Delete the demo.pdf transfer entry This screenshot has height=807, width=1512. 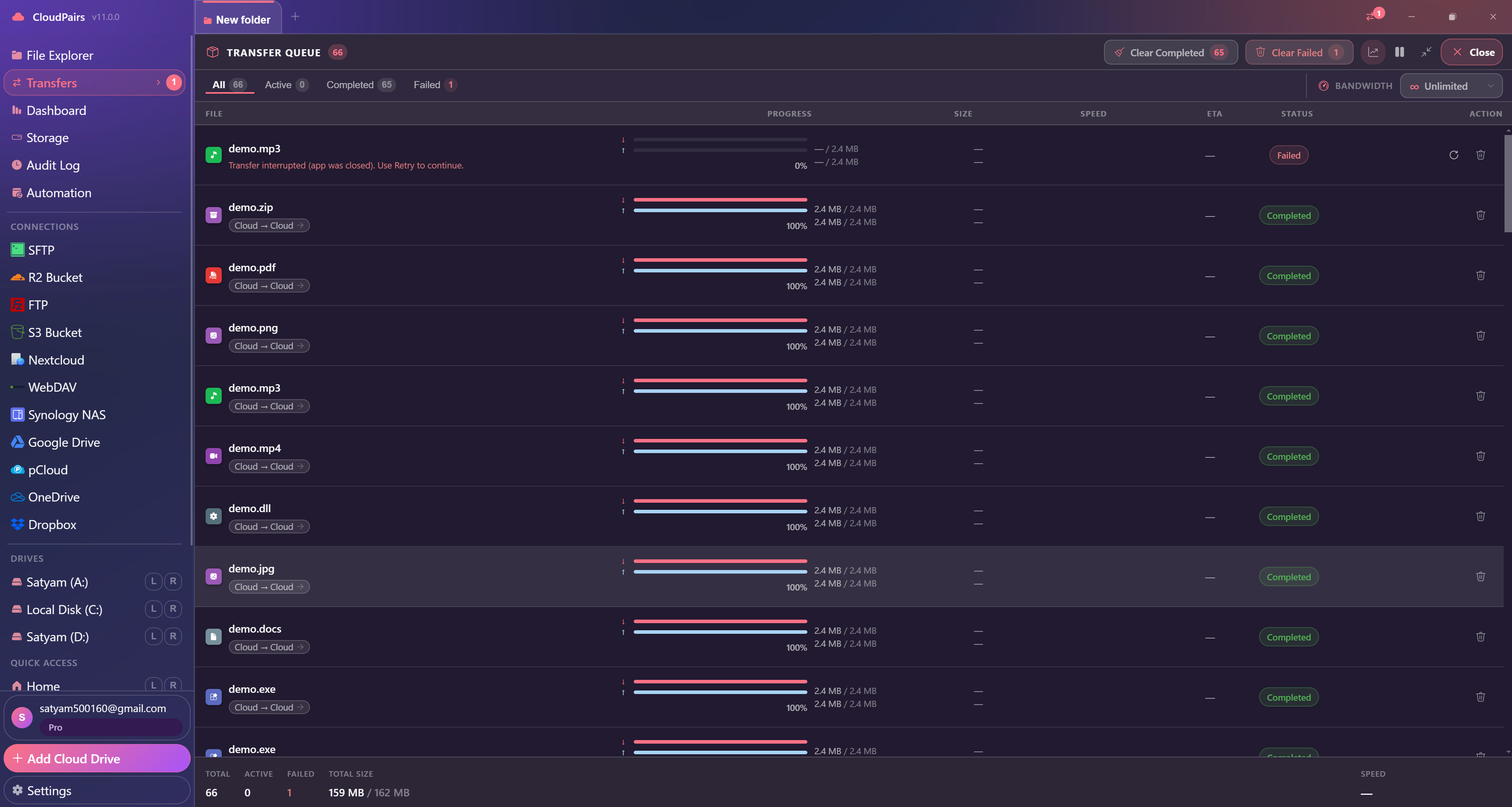pos(1480,276)
